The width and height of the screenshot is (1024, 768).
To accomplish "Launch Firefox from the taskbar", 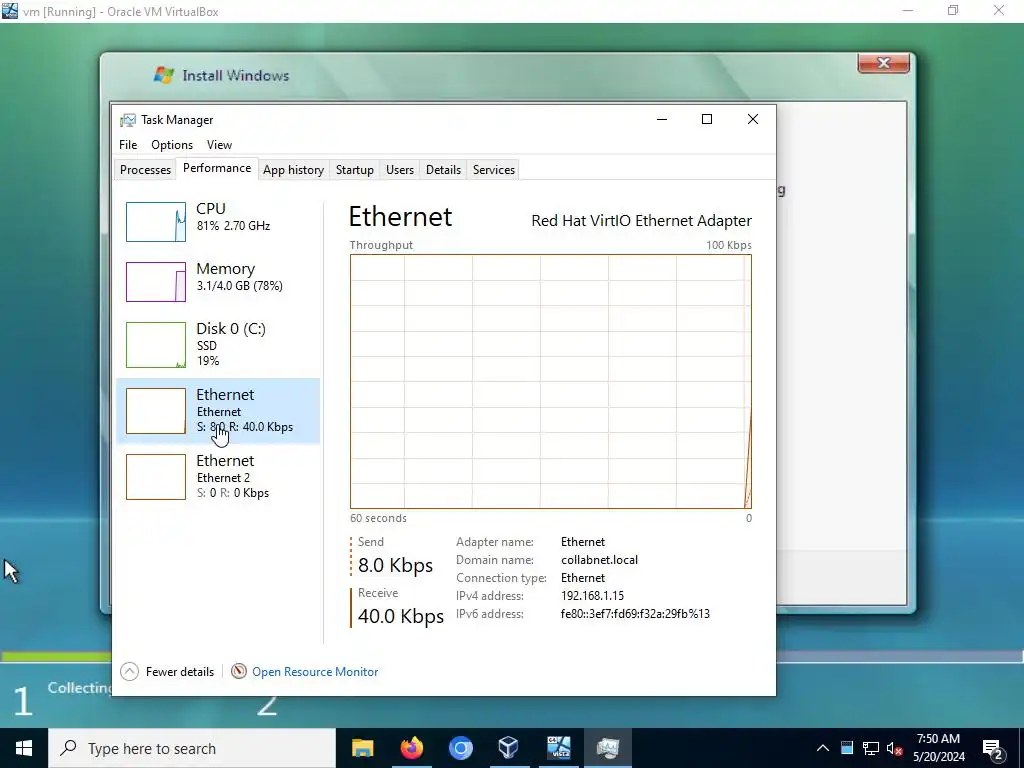I will pyautogui.click(x=411, y=748).
